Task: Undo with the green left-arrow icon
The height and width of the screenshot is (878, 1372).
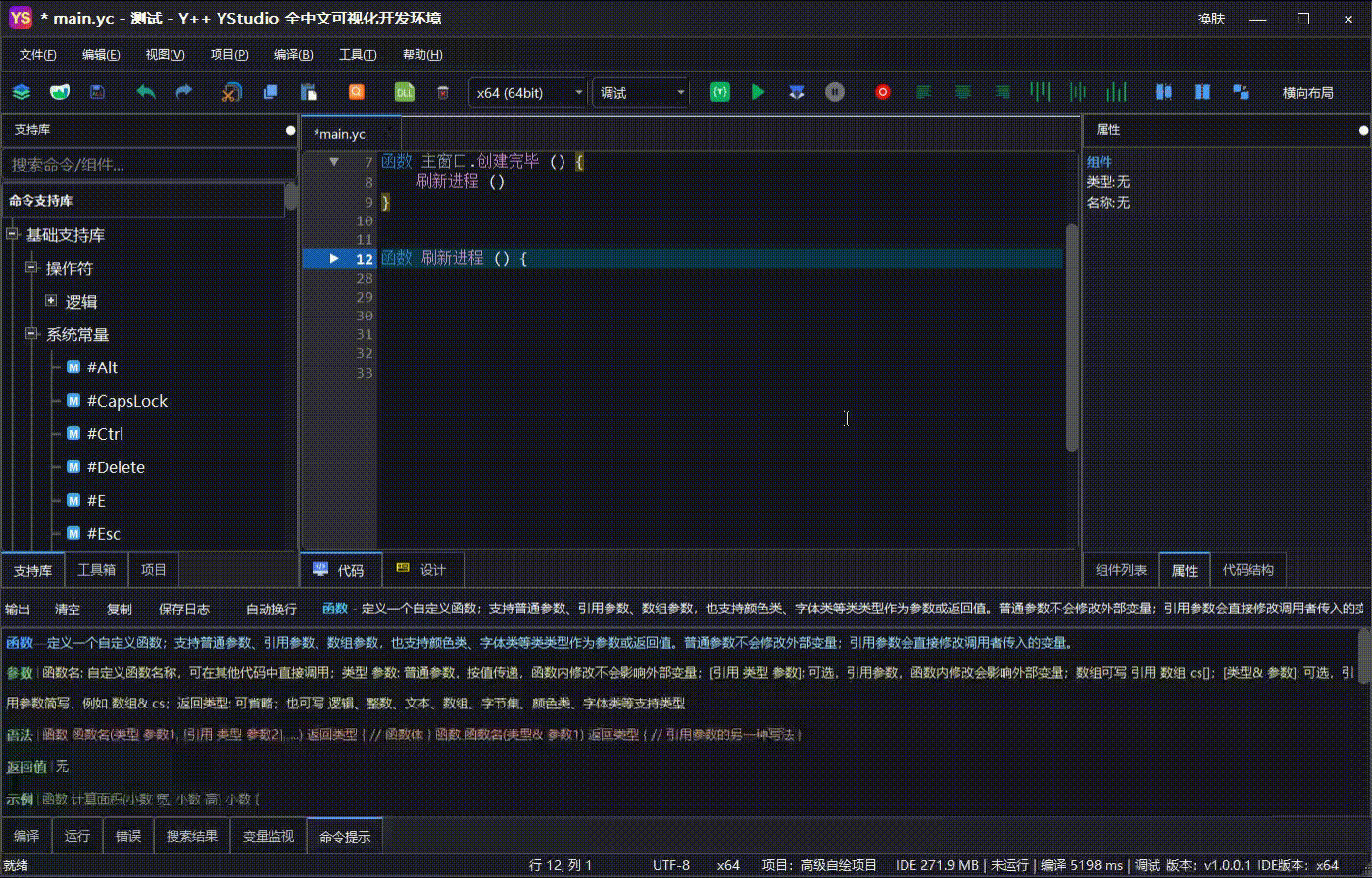Action: [x=146, y=92]
